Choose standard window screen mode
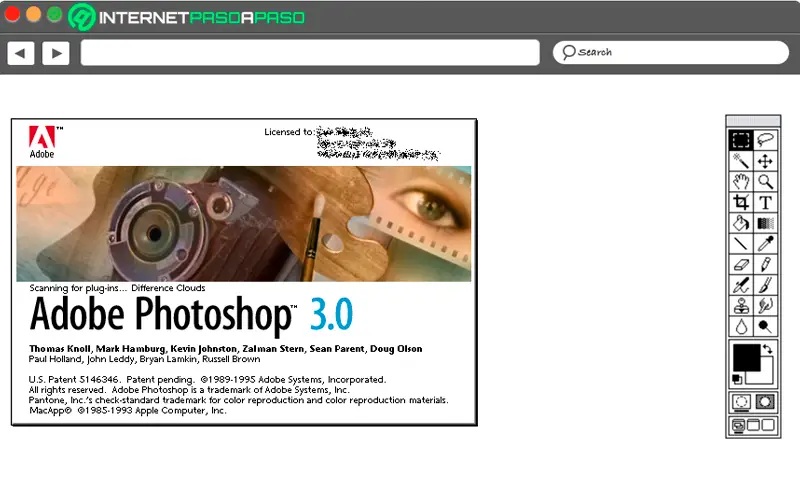Screen dimensions: 800x500 pyautogui.click(x=738, y=426)
